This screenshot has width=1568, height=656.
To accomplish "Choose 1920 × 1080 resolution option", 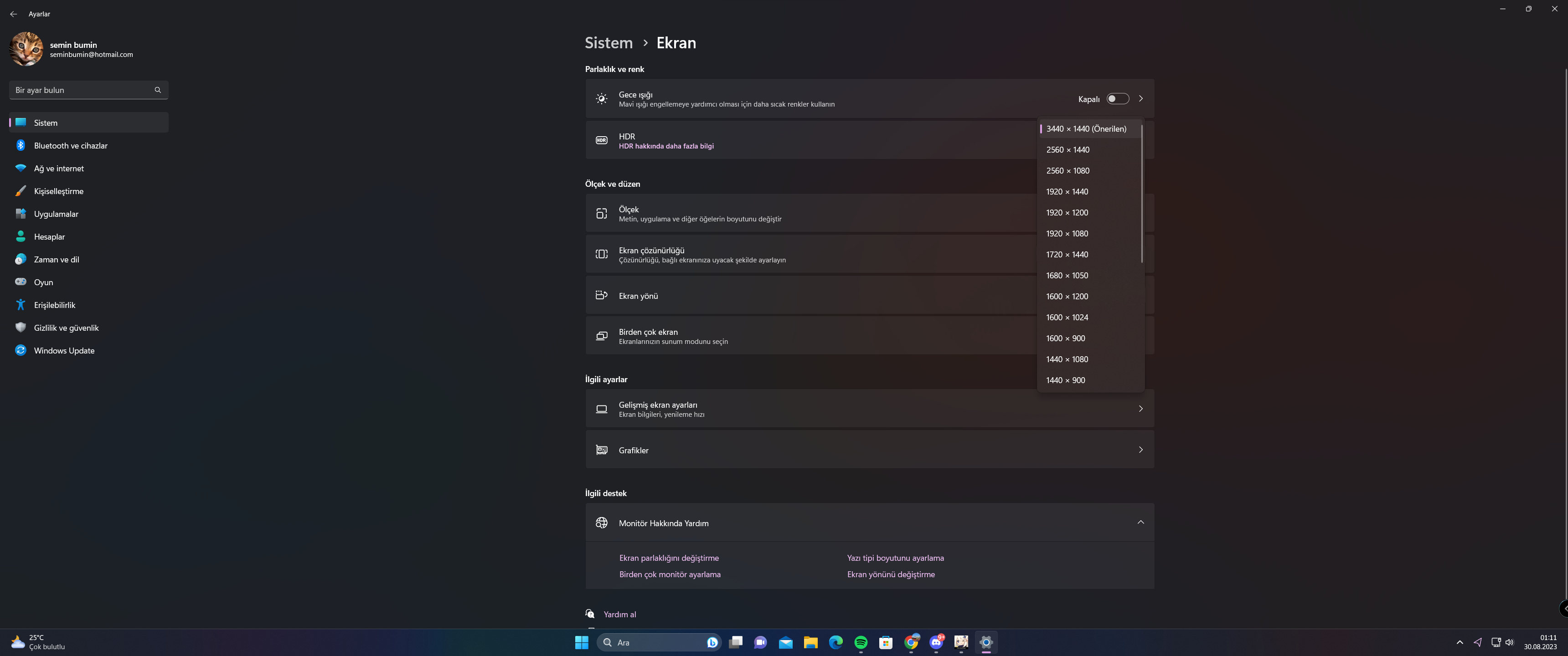I will [1067, 234].
